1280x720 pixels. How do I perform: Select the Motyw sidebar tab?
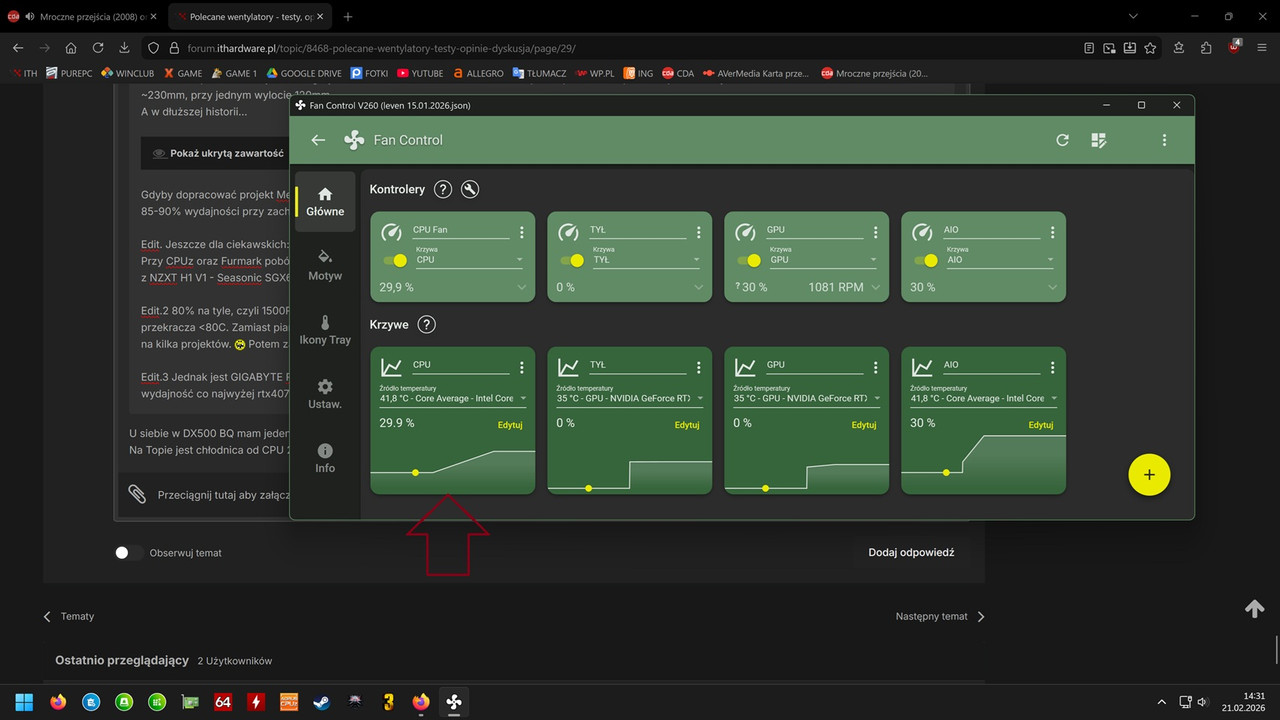[x=325, y=266]
